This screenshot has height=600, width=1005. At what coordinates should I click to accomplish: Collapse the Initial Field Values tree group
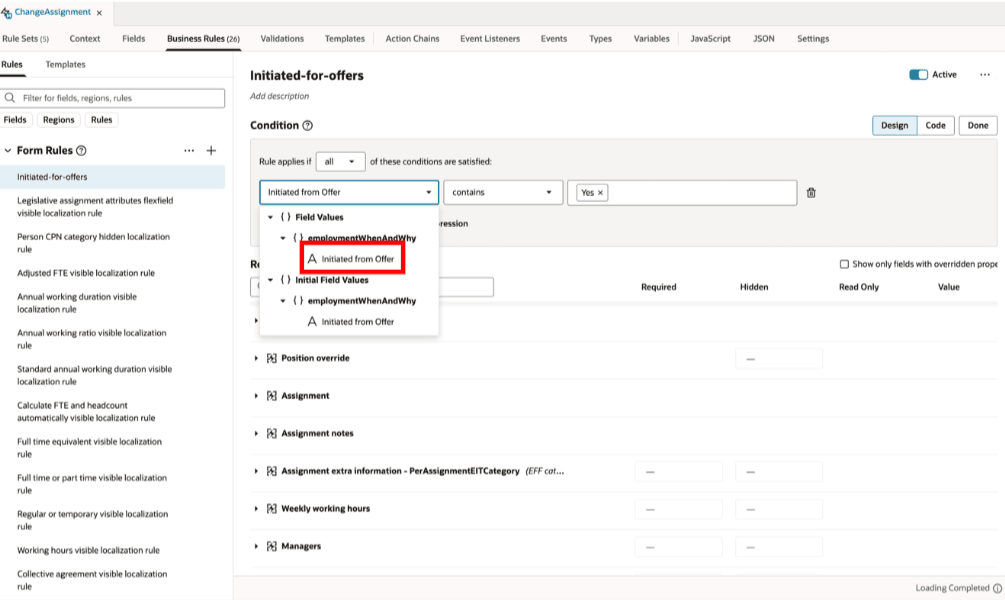pyautogui.click(x=270, y=280)
